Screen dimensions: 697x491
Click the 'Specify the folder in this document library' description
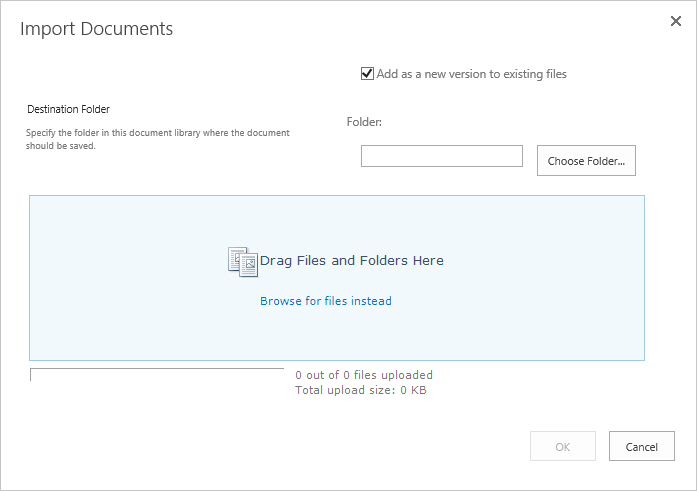coord(158,133)
